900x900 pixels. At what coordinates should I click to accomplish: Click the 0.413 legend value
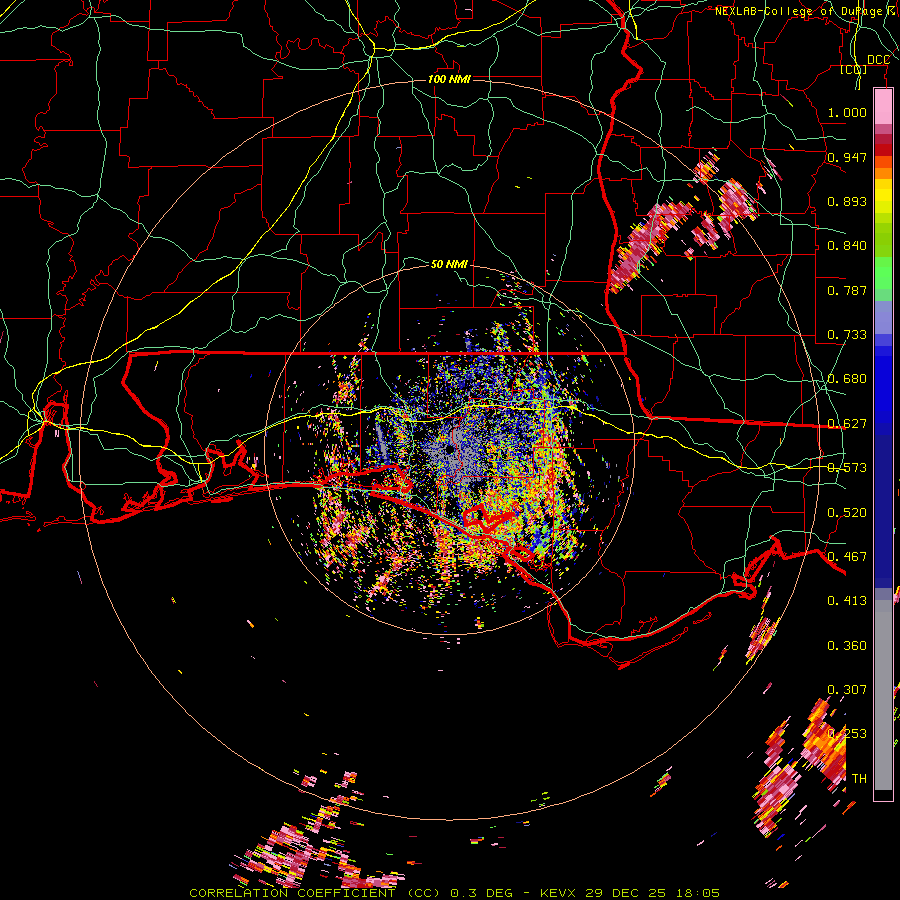coord(847,601)
